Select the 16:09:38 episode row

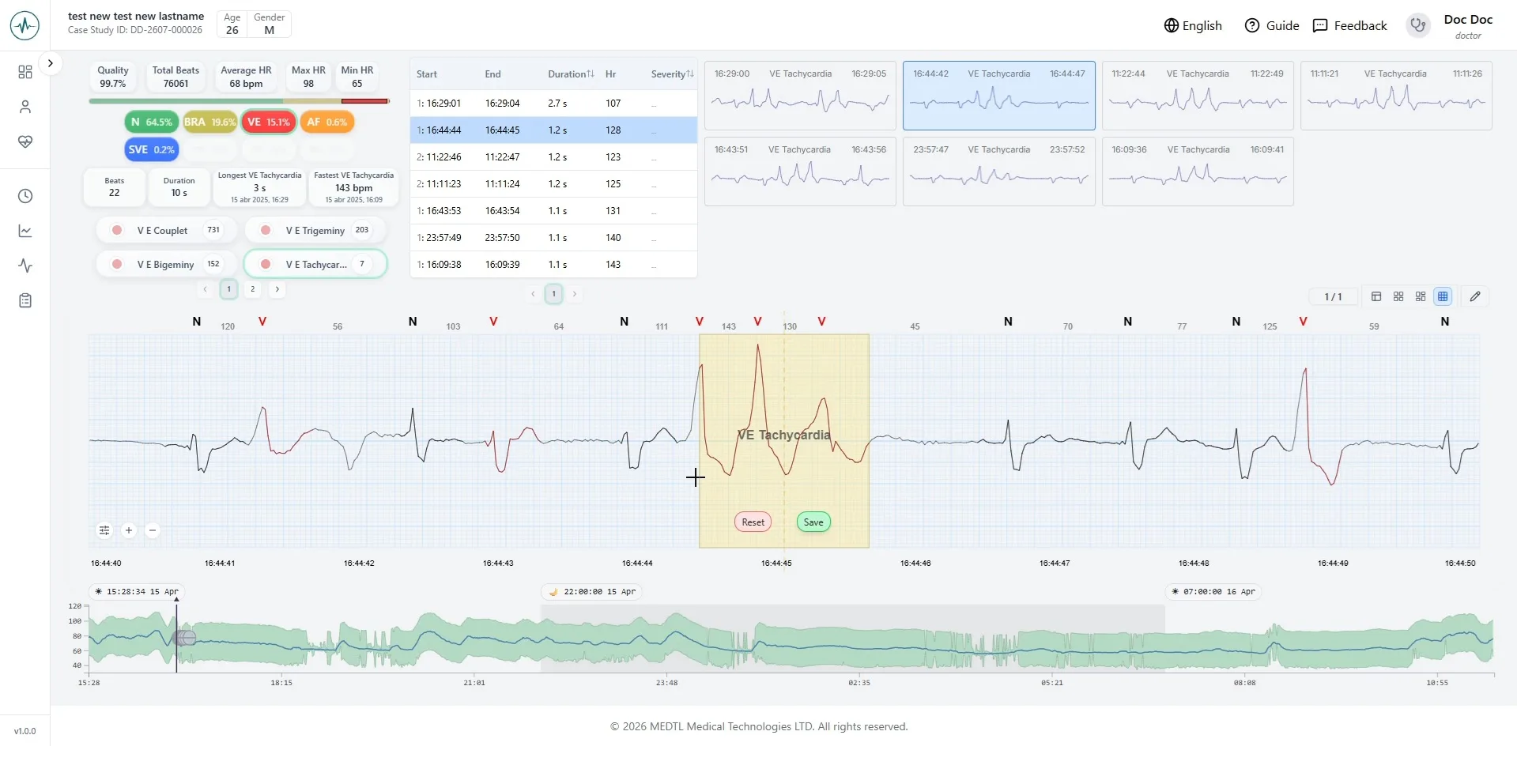click(553, 264)
